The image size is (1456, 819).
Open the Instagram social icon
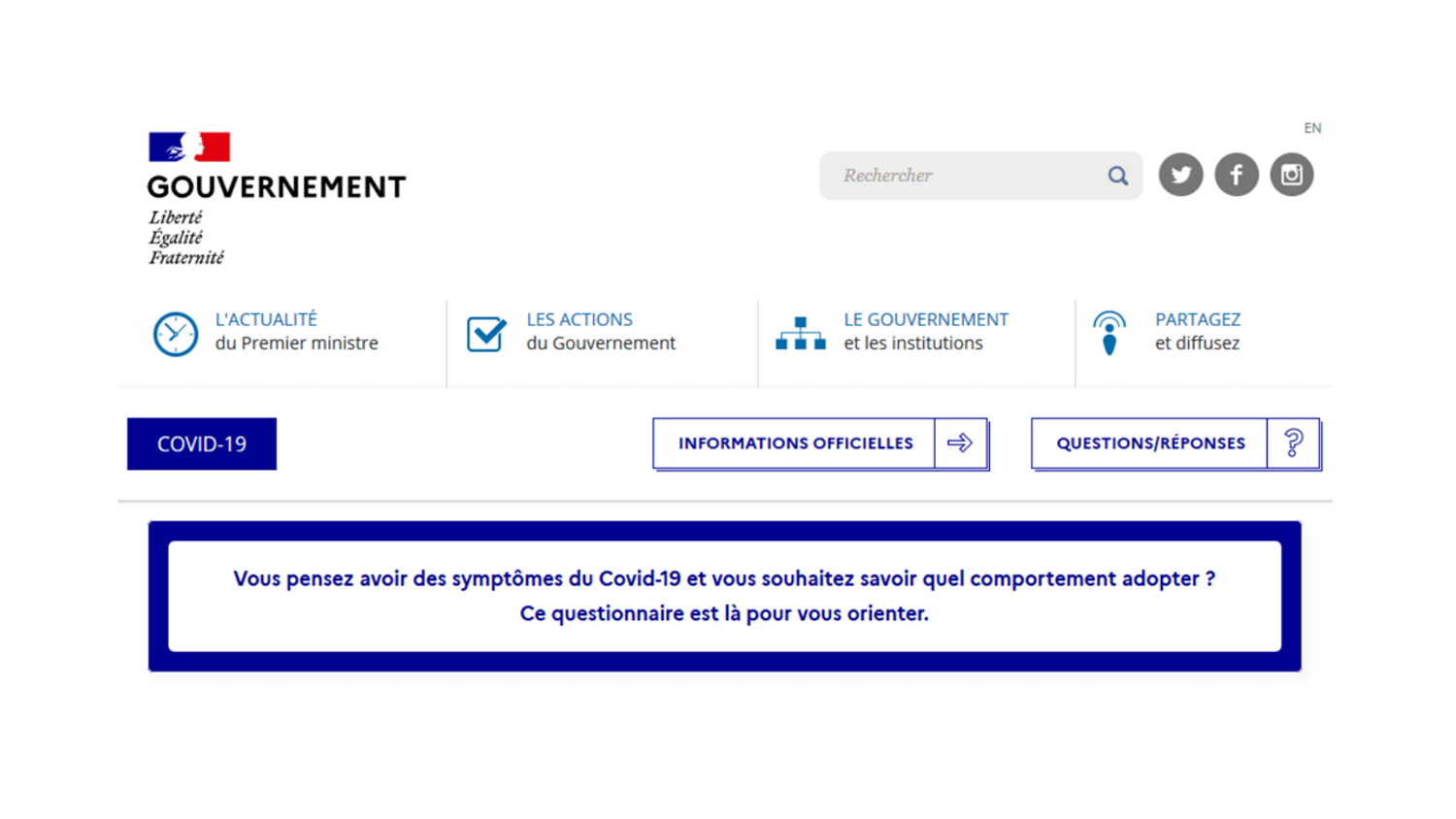click(1292, 175)
